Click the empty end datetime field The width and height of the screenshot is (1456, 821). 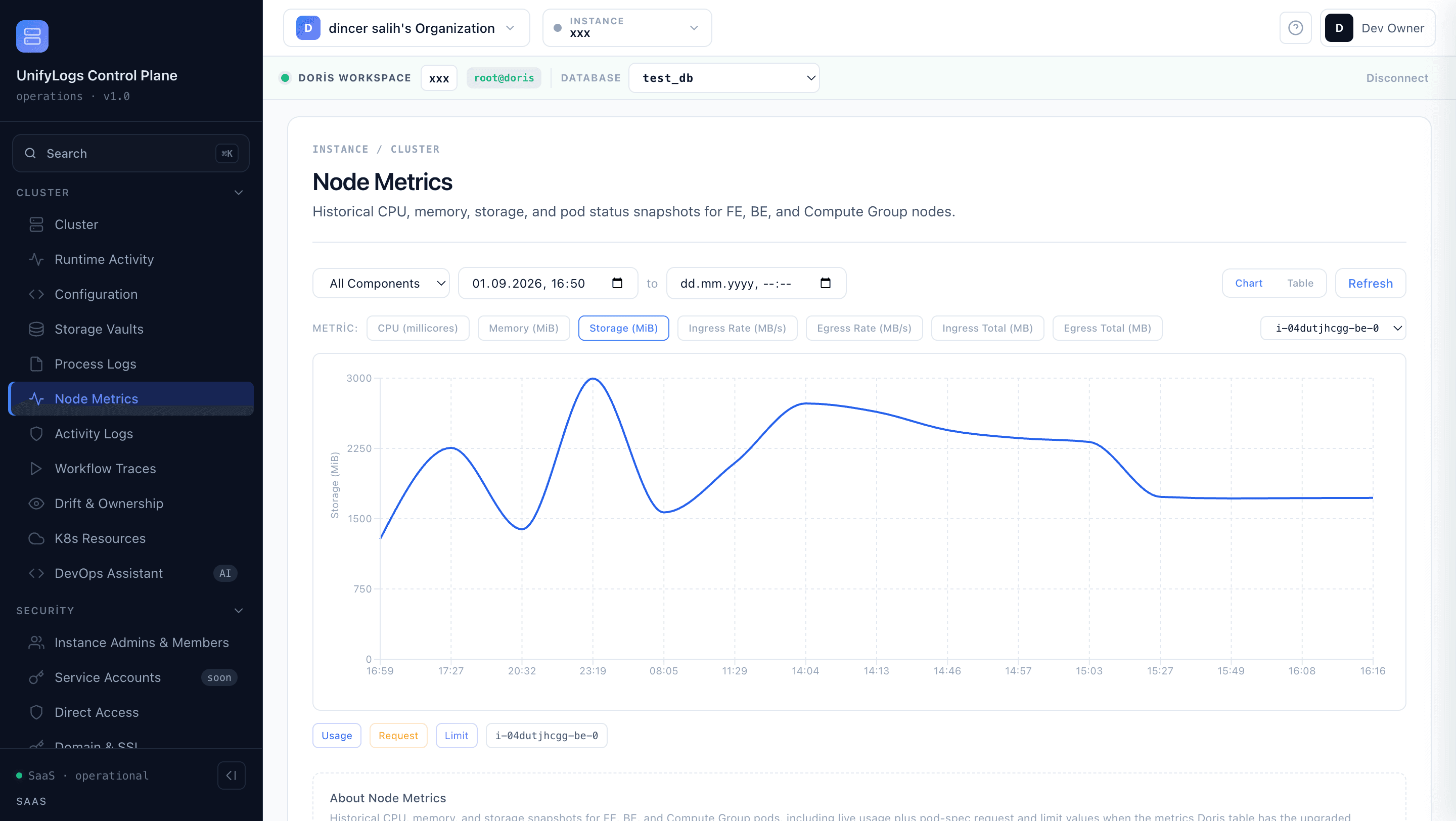756,283
